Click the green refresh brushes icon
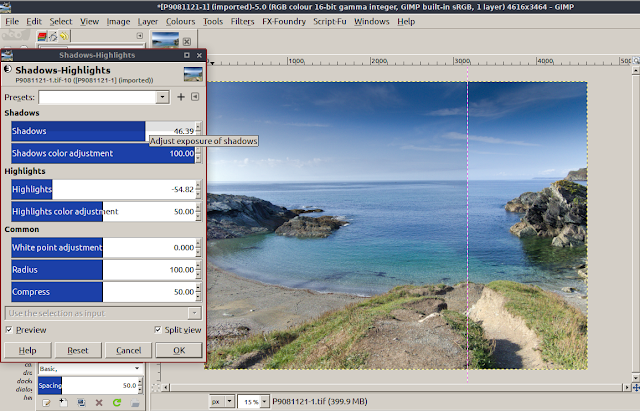640x411 pixels. [117, 403]
